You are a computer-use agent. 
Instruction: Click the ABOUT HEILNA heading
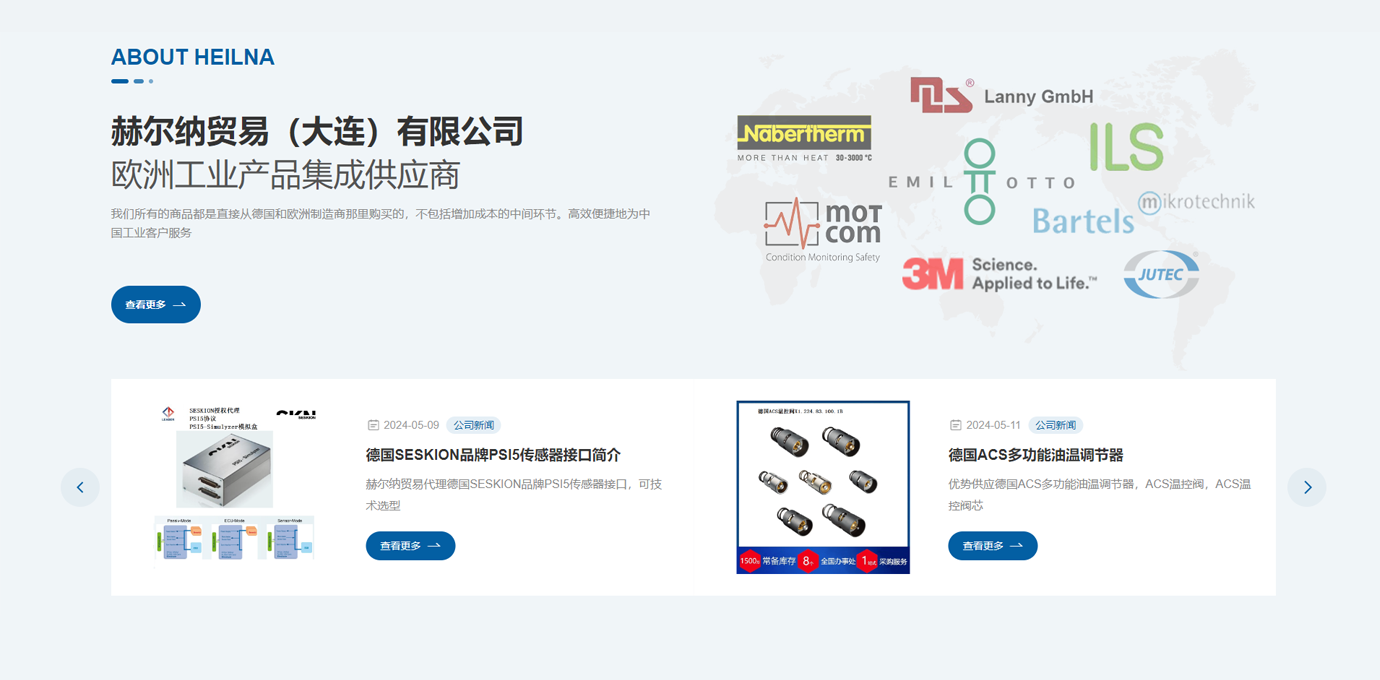pos(193,57)
